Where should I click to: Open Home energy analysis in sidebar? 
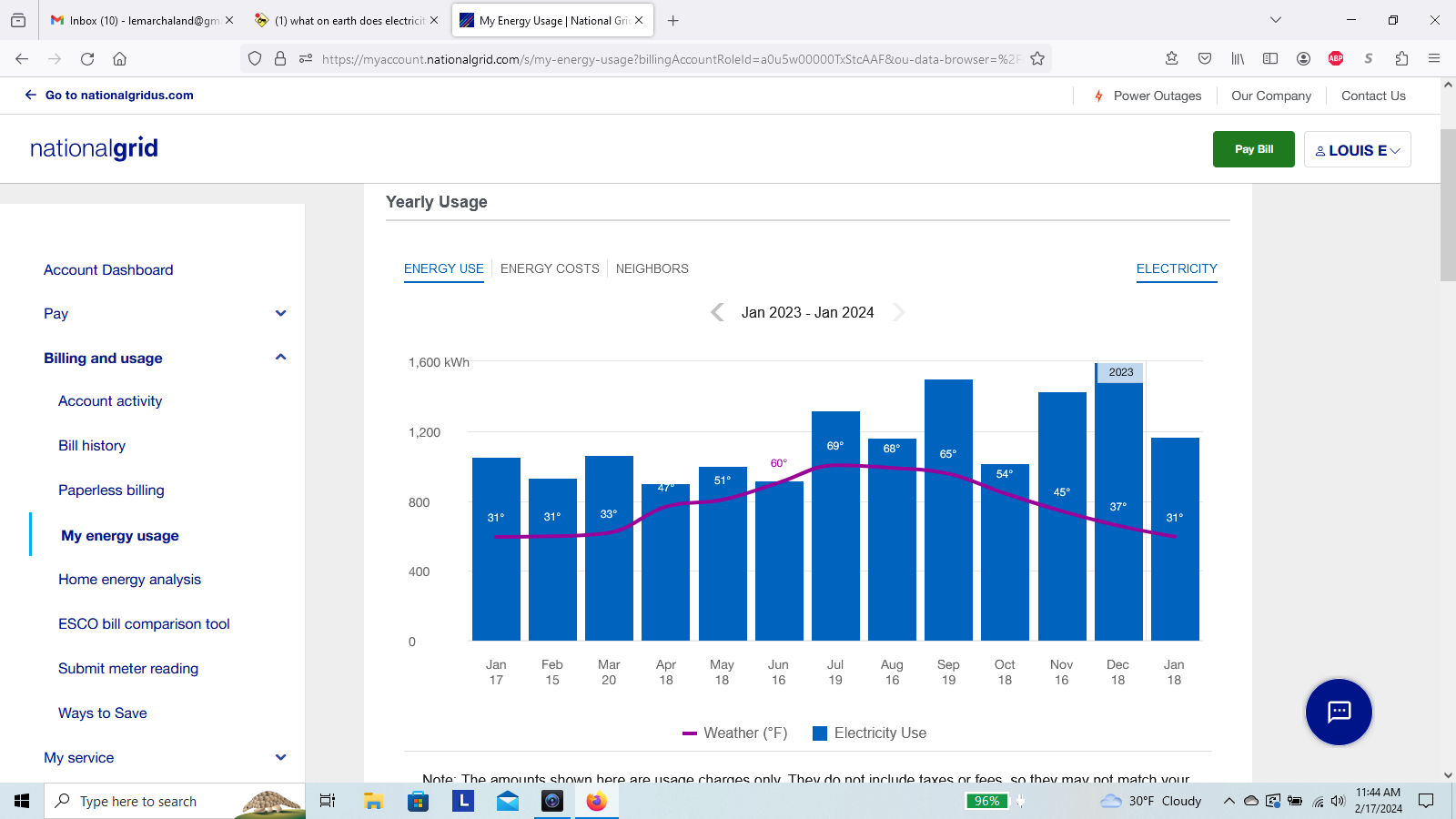[x=129, y=579]
